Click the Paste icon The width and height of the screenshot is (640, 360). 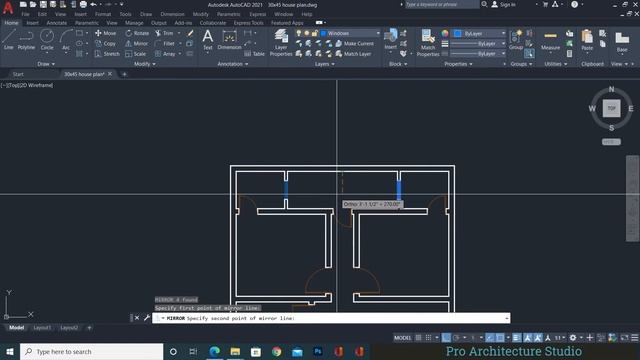[x=587, y=40]
